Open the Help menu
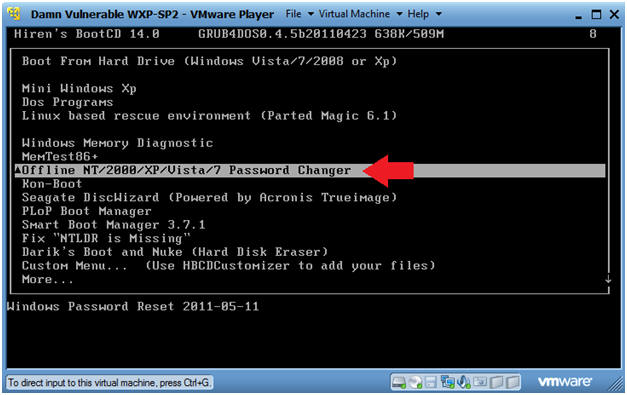627x395 pixels. click(424, 14)
